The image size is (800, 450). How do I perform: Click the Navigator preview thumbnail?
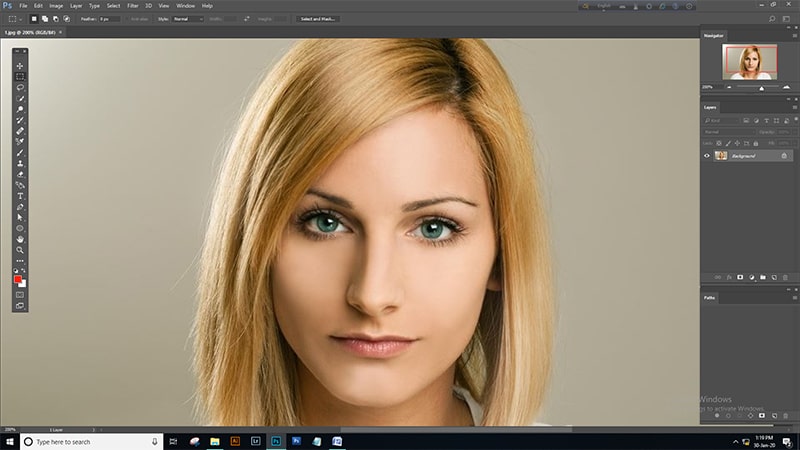click(749, 62)
